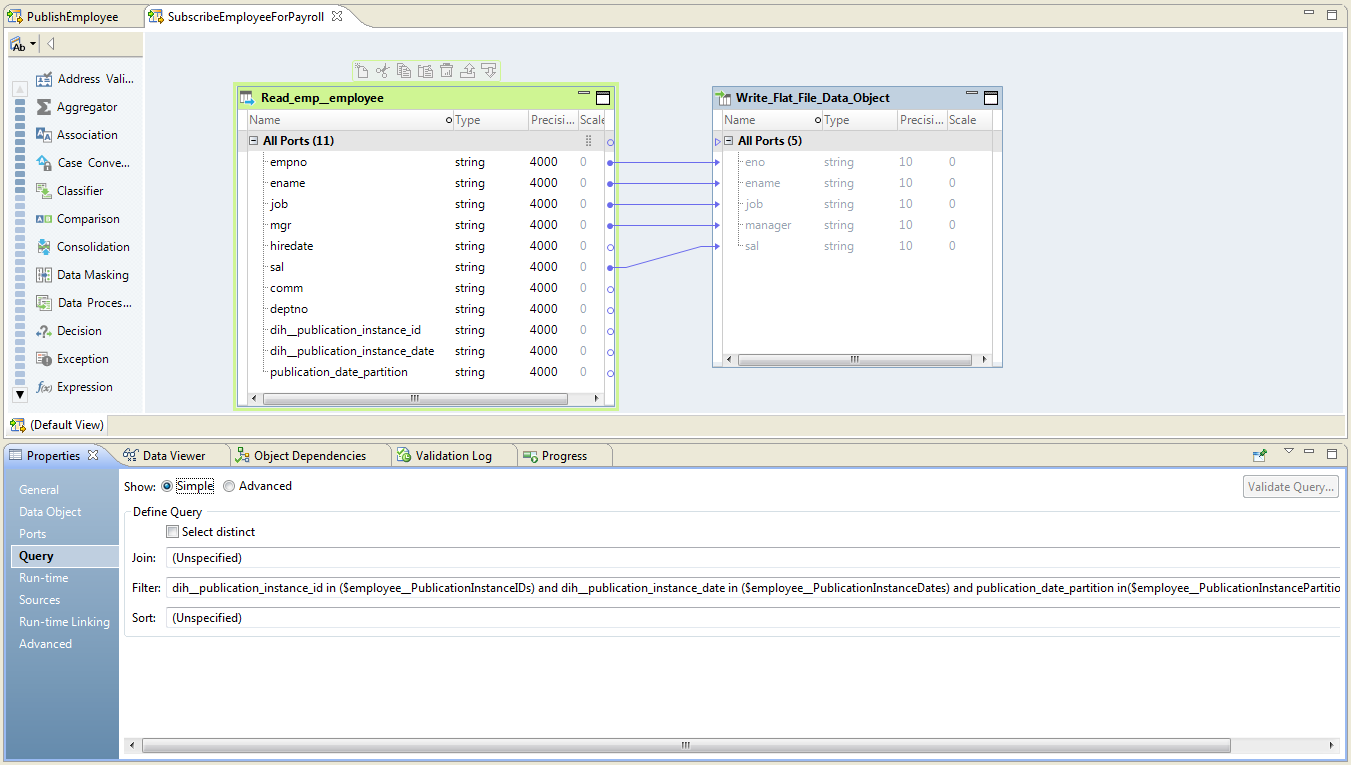This screenshot has width=1351, height=765.
Task: Select the Simple query radio button
Action: click(x=167, y=486)
